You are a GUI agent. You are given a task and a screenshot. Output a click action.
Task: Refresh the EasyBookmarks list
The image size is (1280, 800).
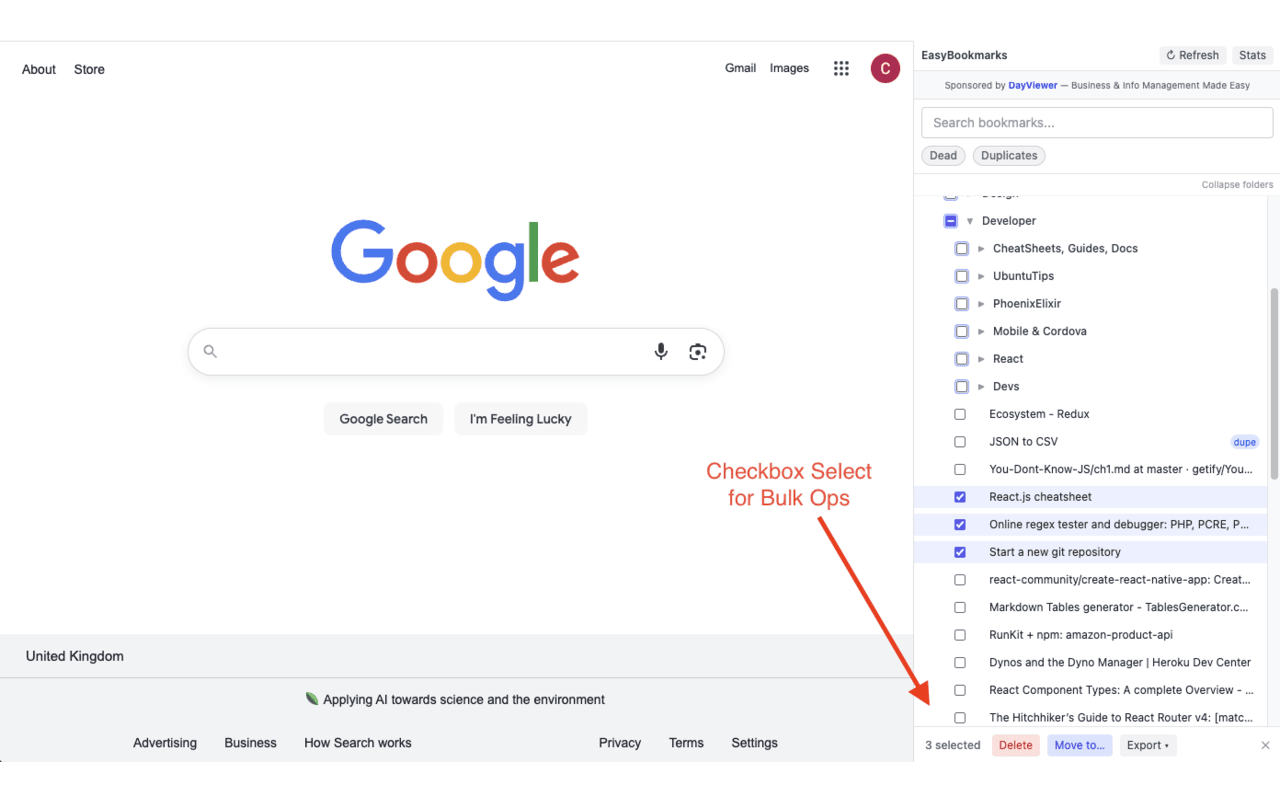[x=1192, y=55]
